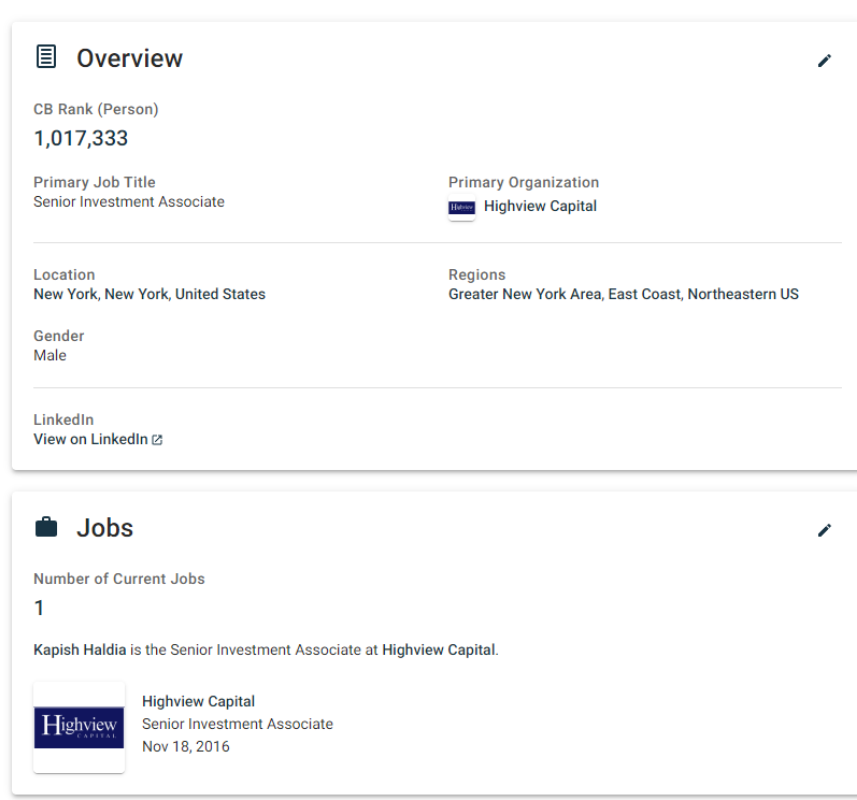Click the New York, New York, United States location
Image resolution: width=857 pixels, height=800 pixels.
point(149,294)
